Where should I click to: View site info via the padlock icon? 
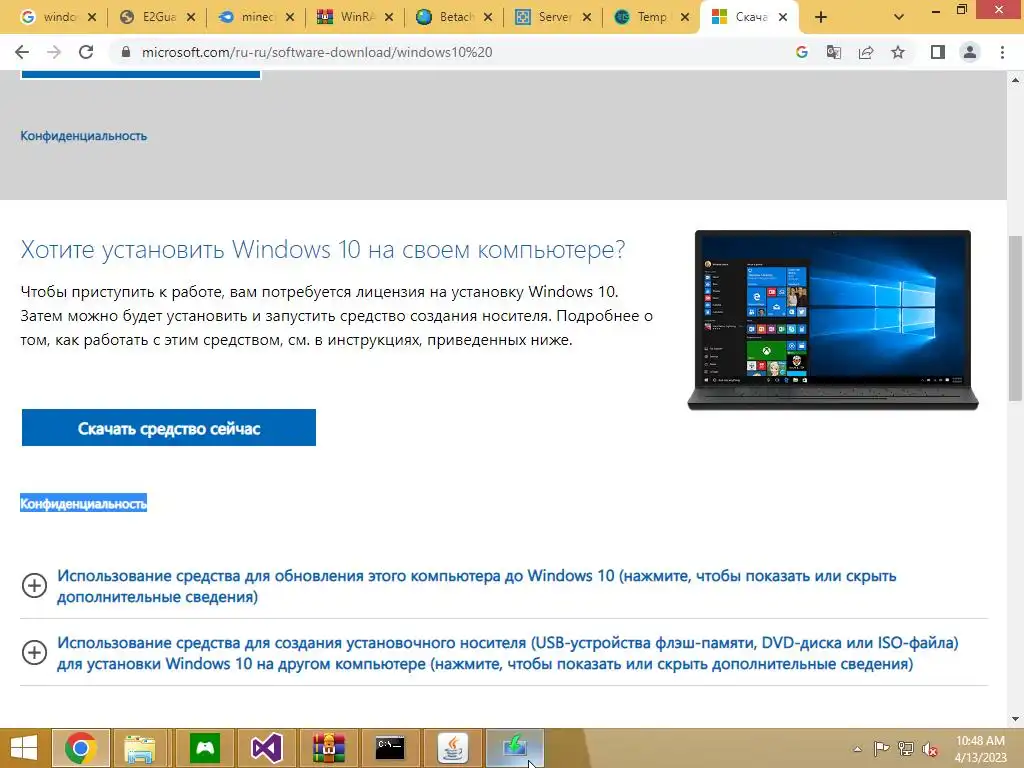click(x=125, y=52)
